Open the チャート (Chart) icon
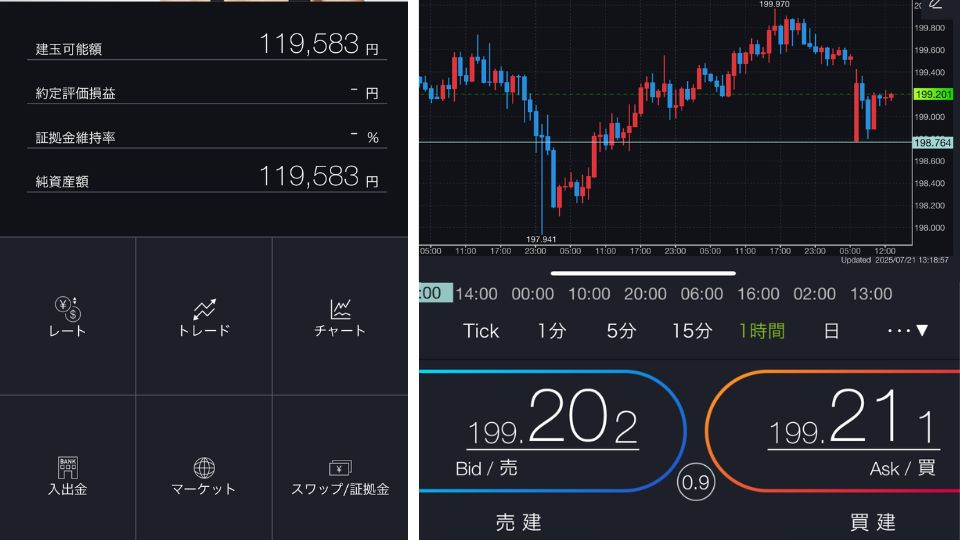The width and height of the screenshot is (960, 540). coord(340,316)
